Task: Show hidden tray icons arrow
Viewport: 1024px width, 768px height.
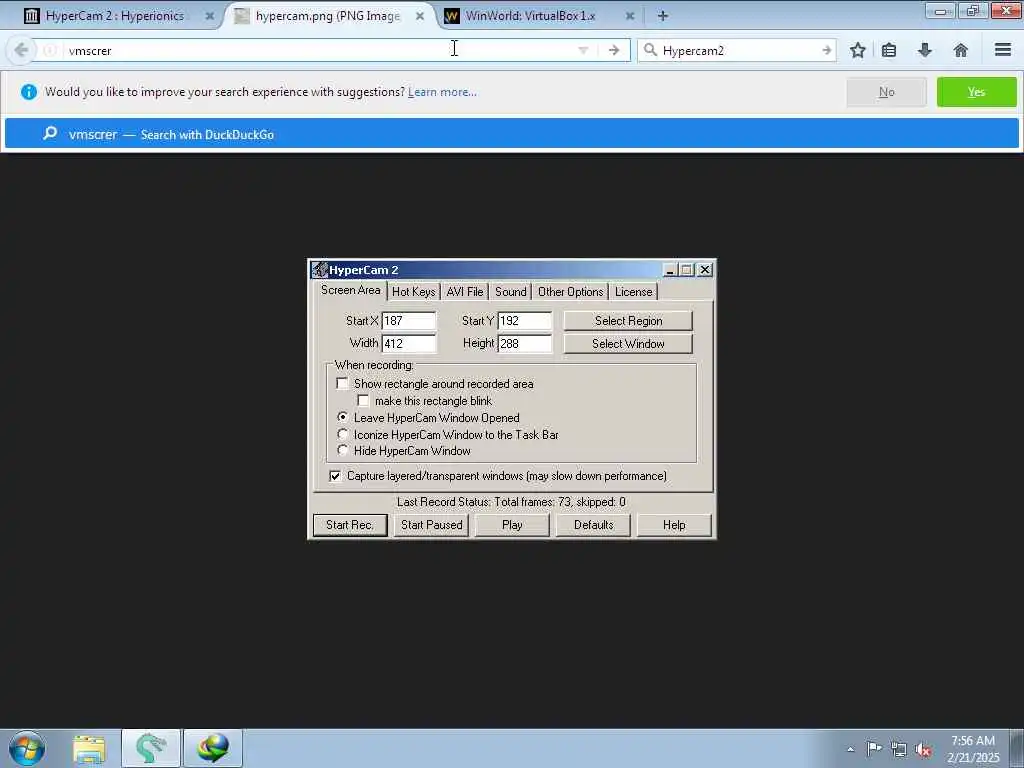Action: 850,749
